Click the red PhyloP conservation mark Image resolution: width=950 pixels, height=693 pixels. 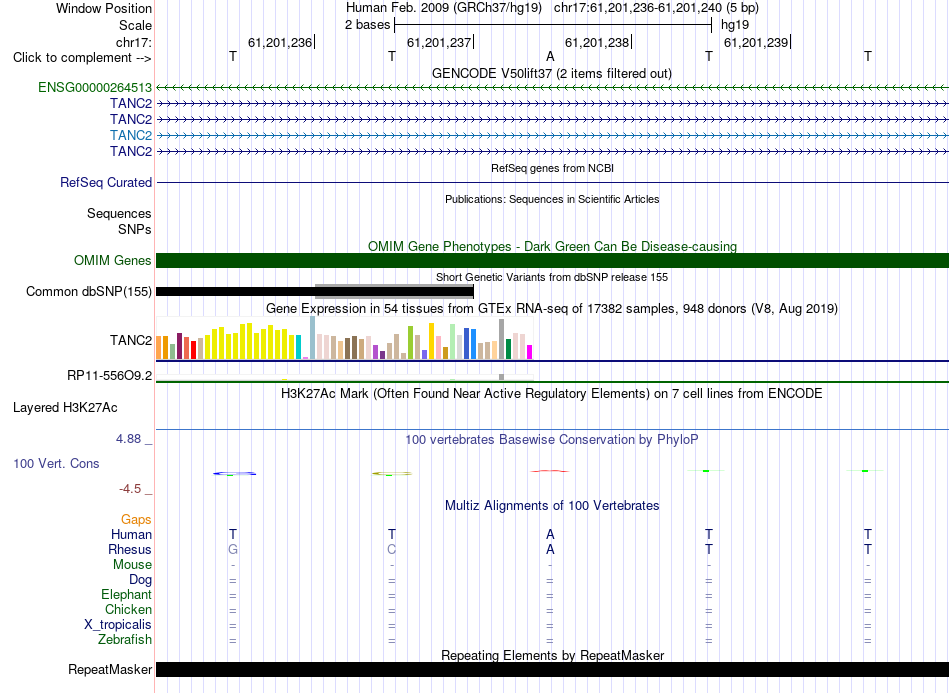(550, 471)
